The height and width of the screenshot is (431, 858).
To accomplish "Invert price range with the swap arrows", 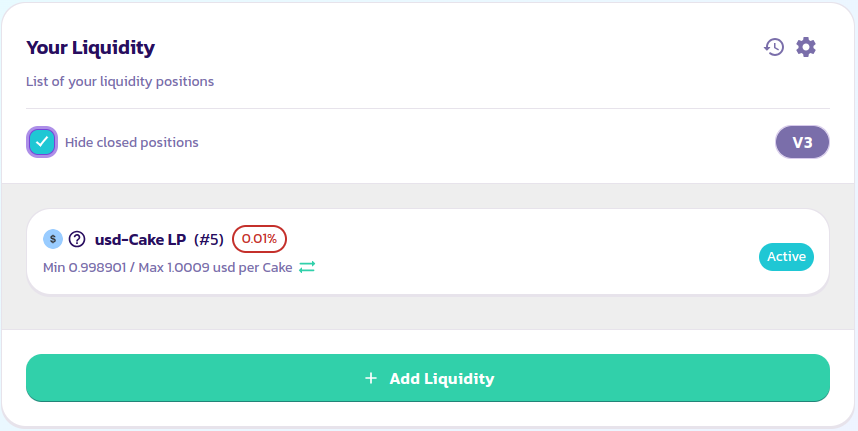I will [x=307, y=267].
